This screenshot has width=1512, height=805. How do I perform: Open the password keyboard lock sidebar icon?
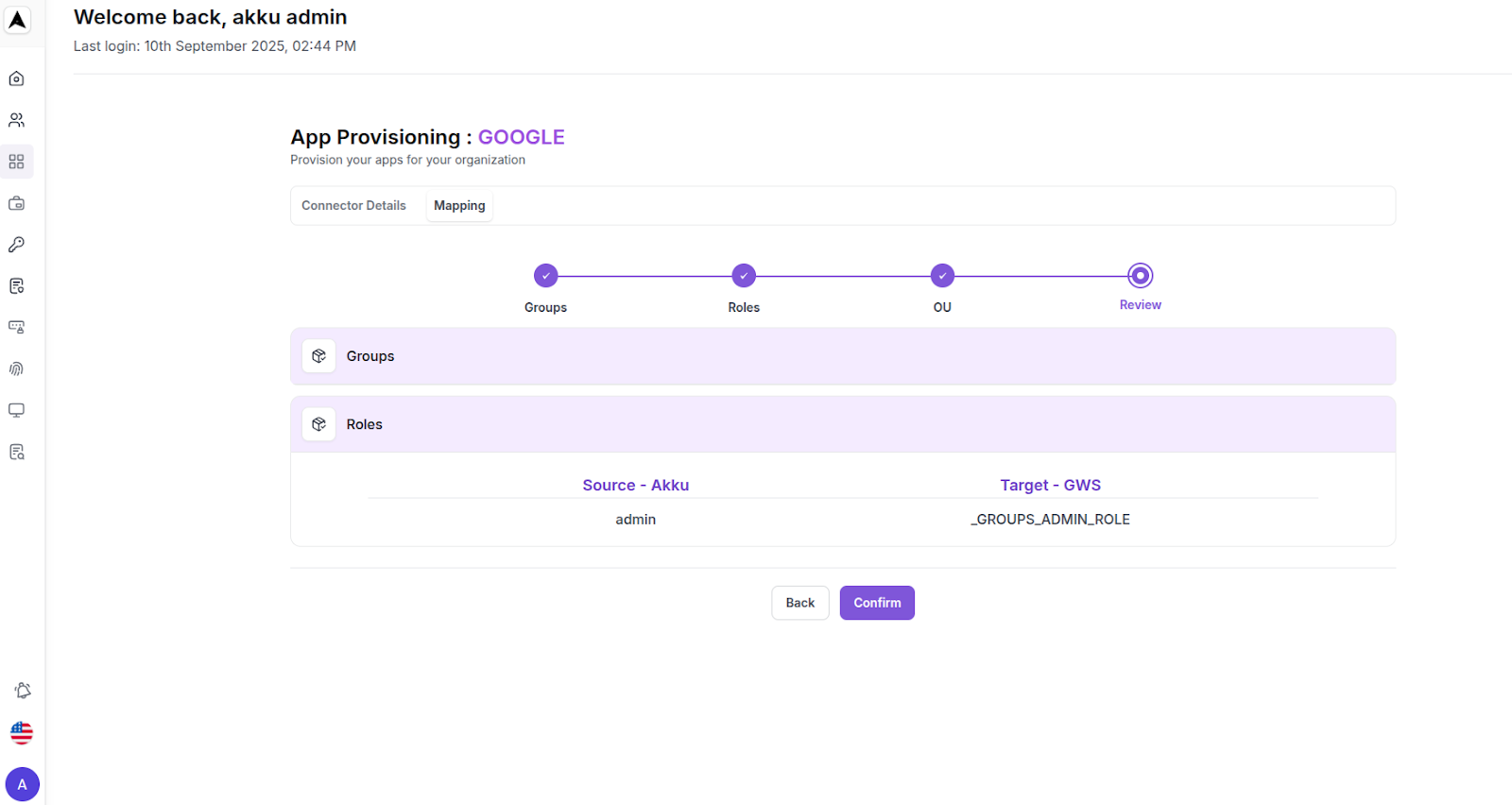click(x=17, y=327)
